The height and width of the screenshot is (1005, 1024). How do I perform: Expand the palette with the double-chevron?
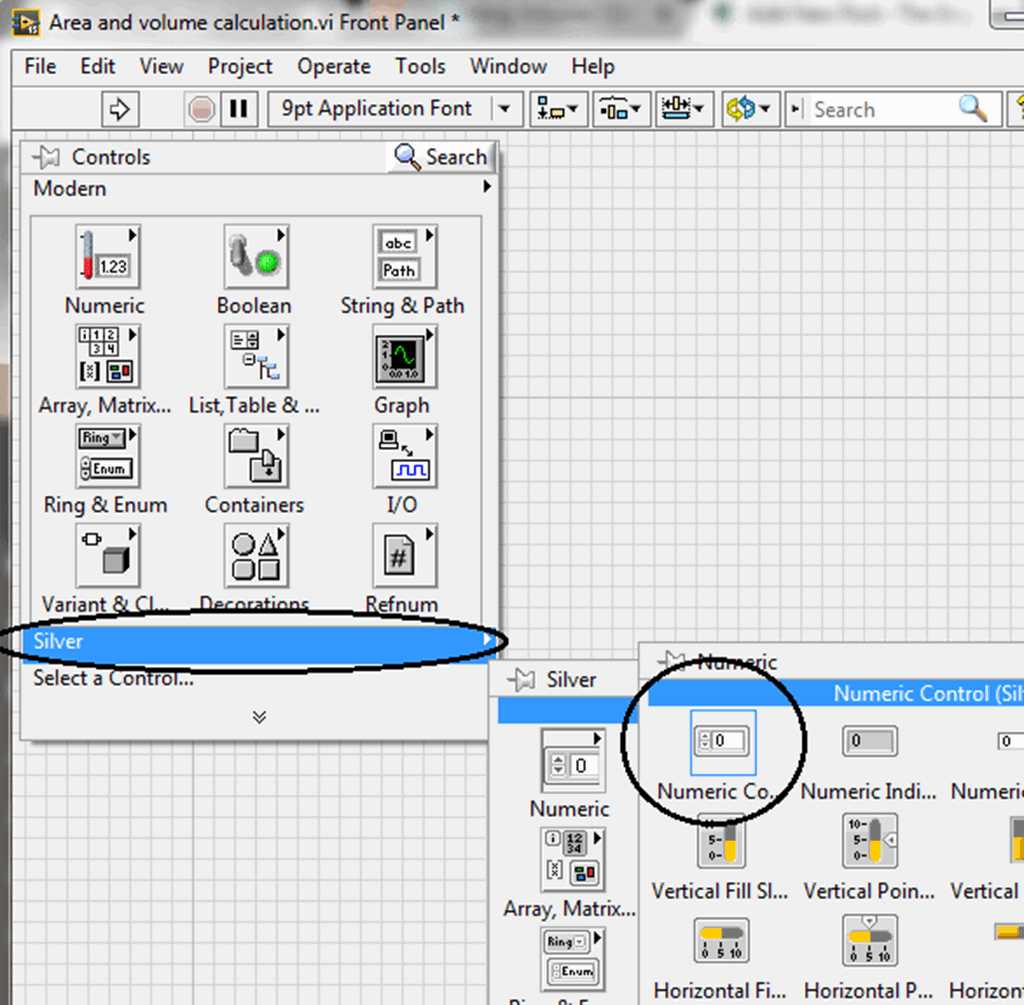pyautogui.click(x=259, y=716)
